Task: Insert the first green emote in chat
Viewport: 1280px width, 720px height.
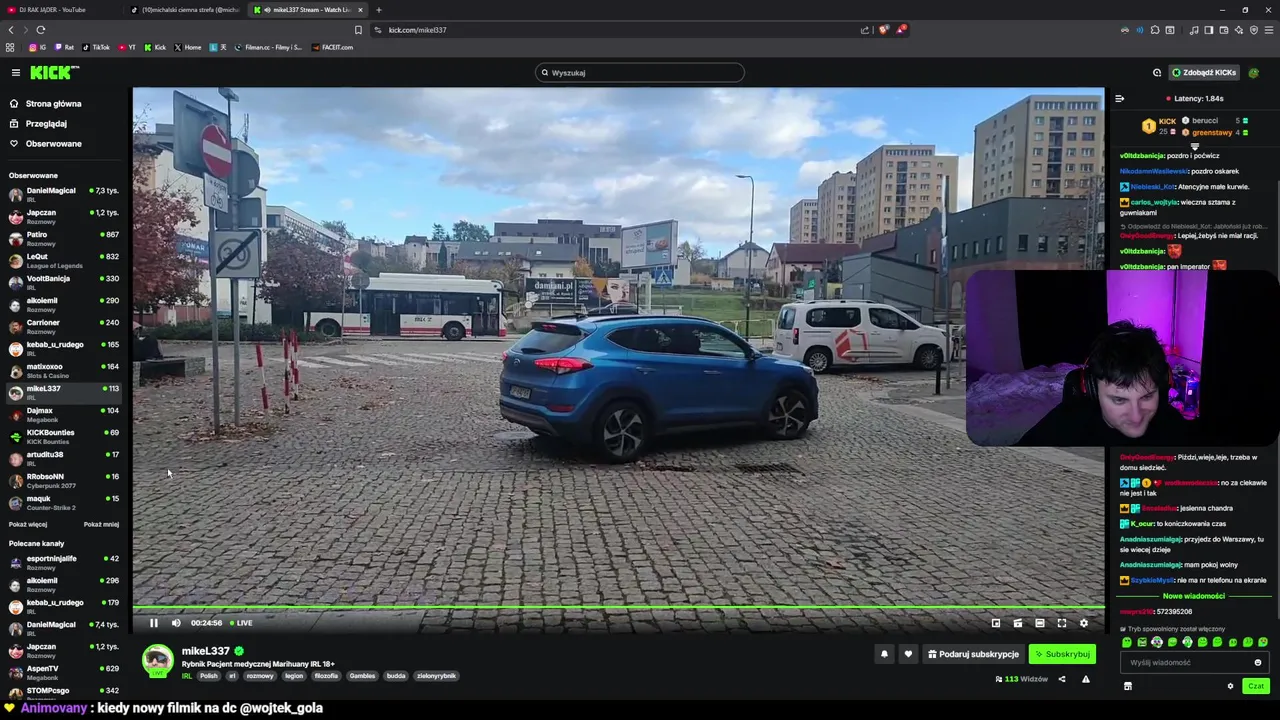Action: point(1127,642)
